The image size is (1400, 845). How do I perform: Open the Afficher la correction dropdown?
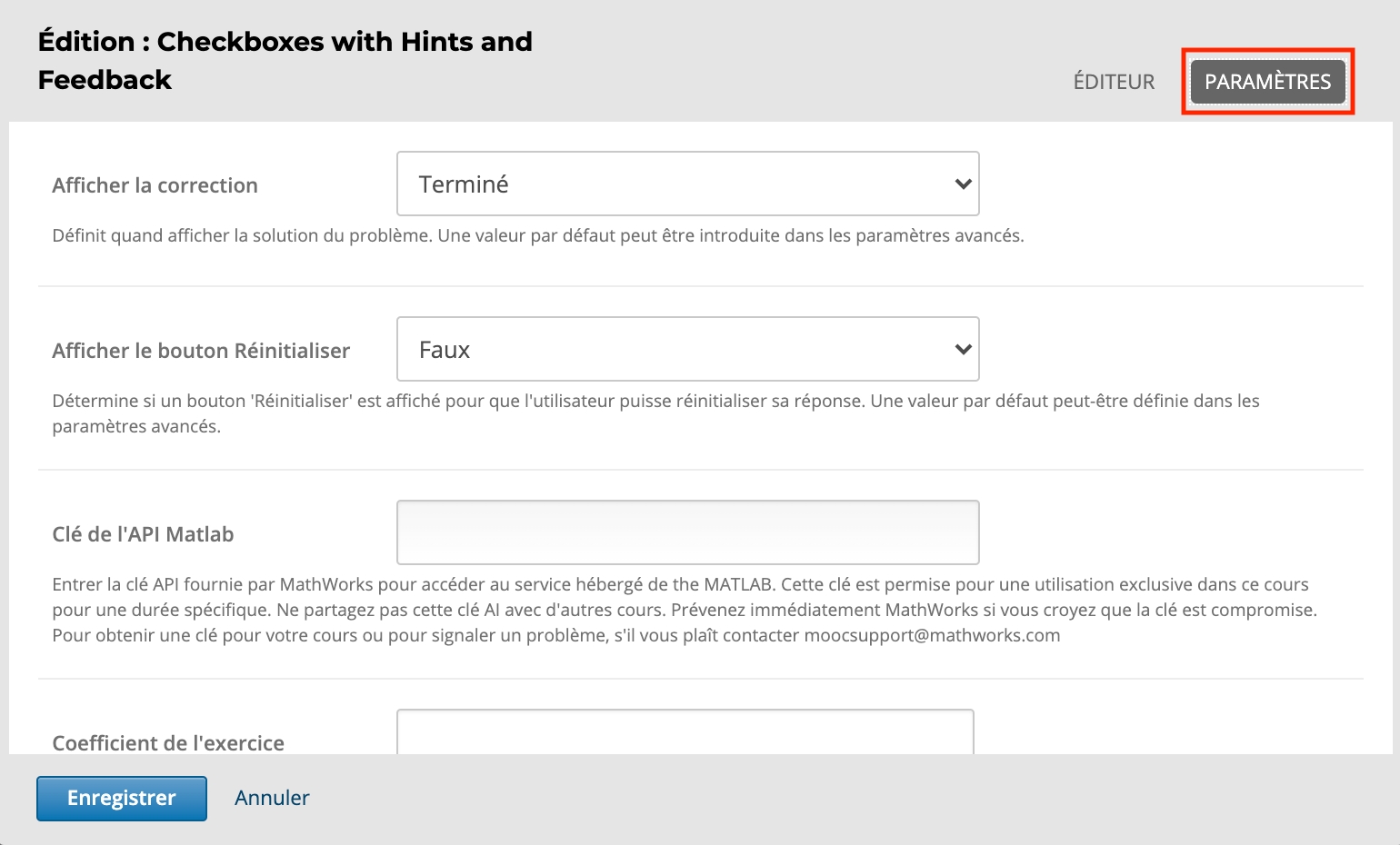[x=687, y=184]
